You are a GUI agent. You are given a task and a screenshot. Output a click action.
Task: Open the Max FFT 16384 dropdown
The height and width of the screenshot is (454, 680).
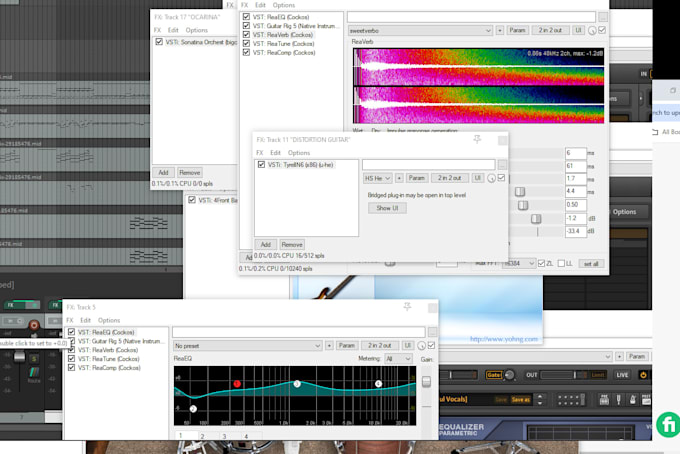[x=519, y=263]
